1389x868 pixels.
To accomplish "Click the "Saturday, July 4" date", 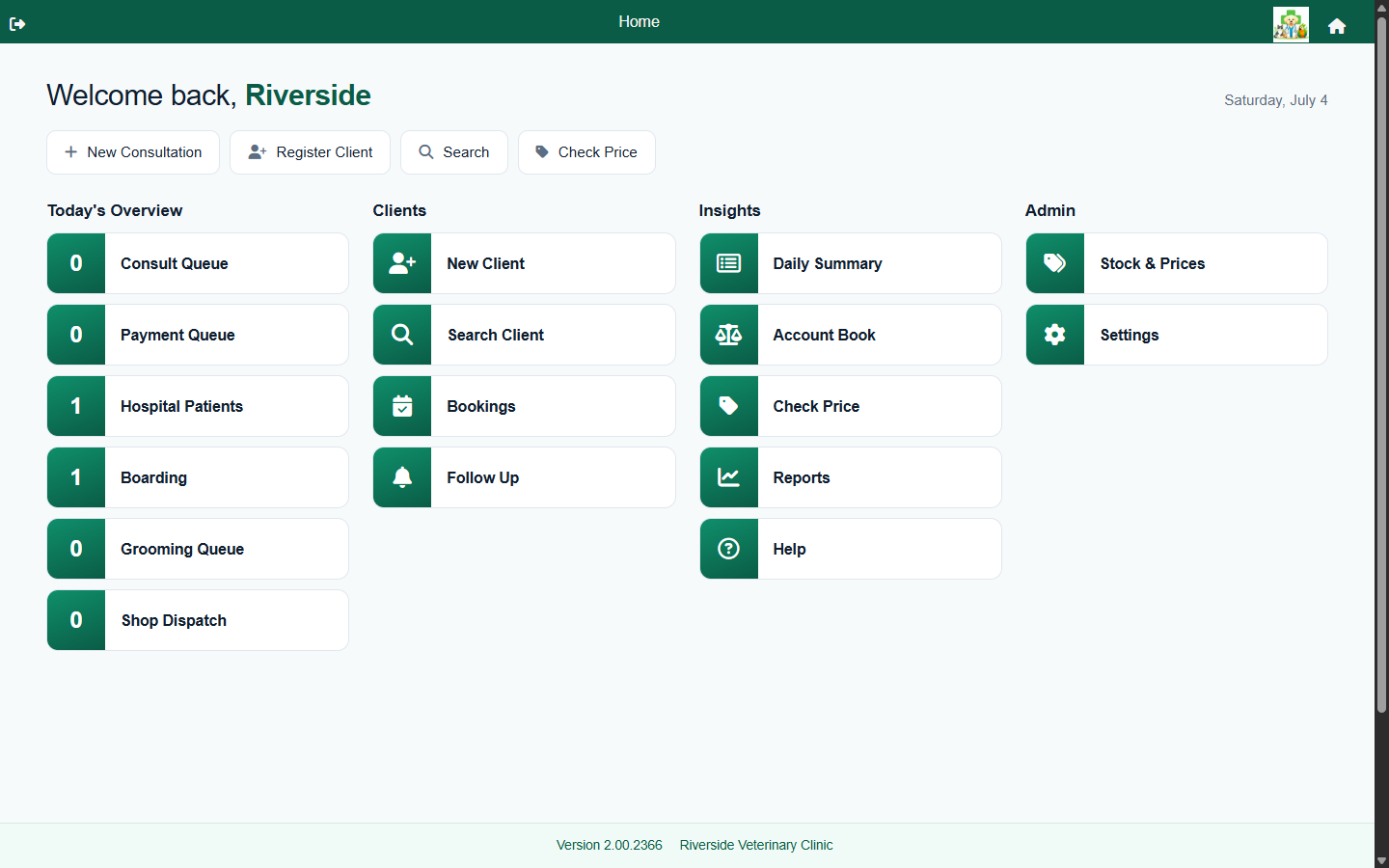I will (1275, 100).
